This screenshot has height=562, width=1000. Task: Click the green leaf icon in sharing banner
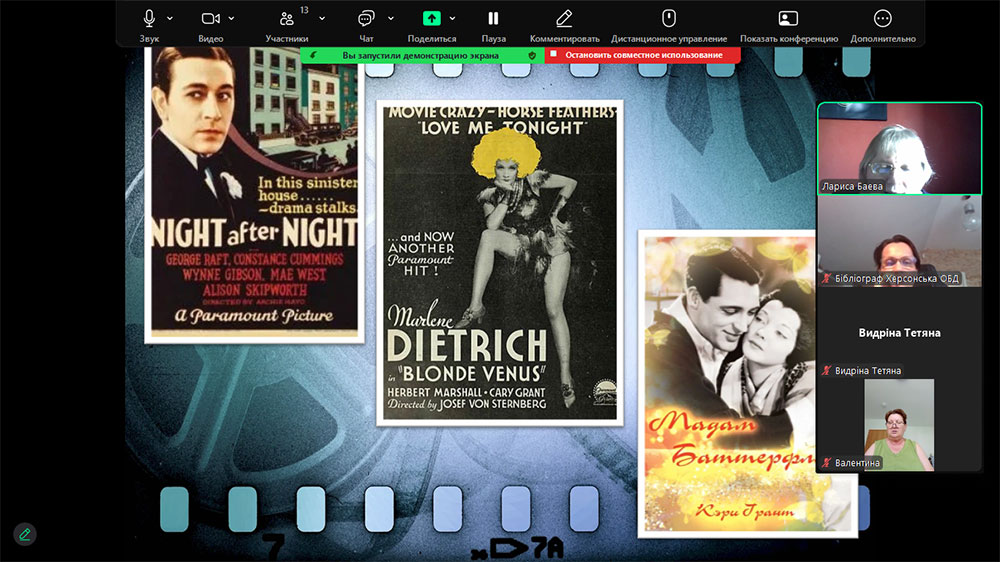313,55
